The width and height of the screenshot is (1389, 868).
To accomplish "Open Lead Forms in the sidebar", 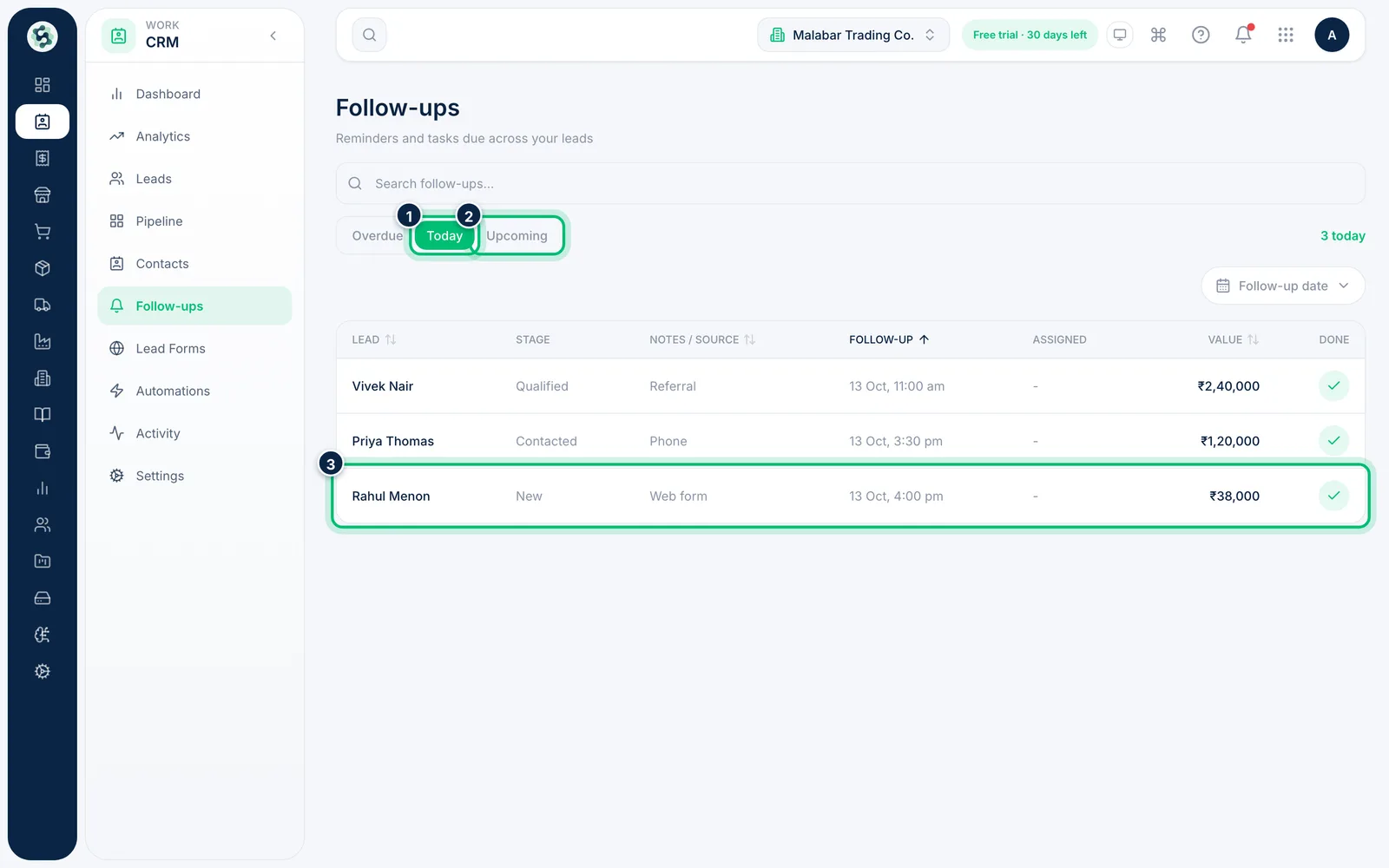I will [x=194, y=348].
